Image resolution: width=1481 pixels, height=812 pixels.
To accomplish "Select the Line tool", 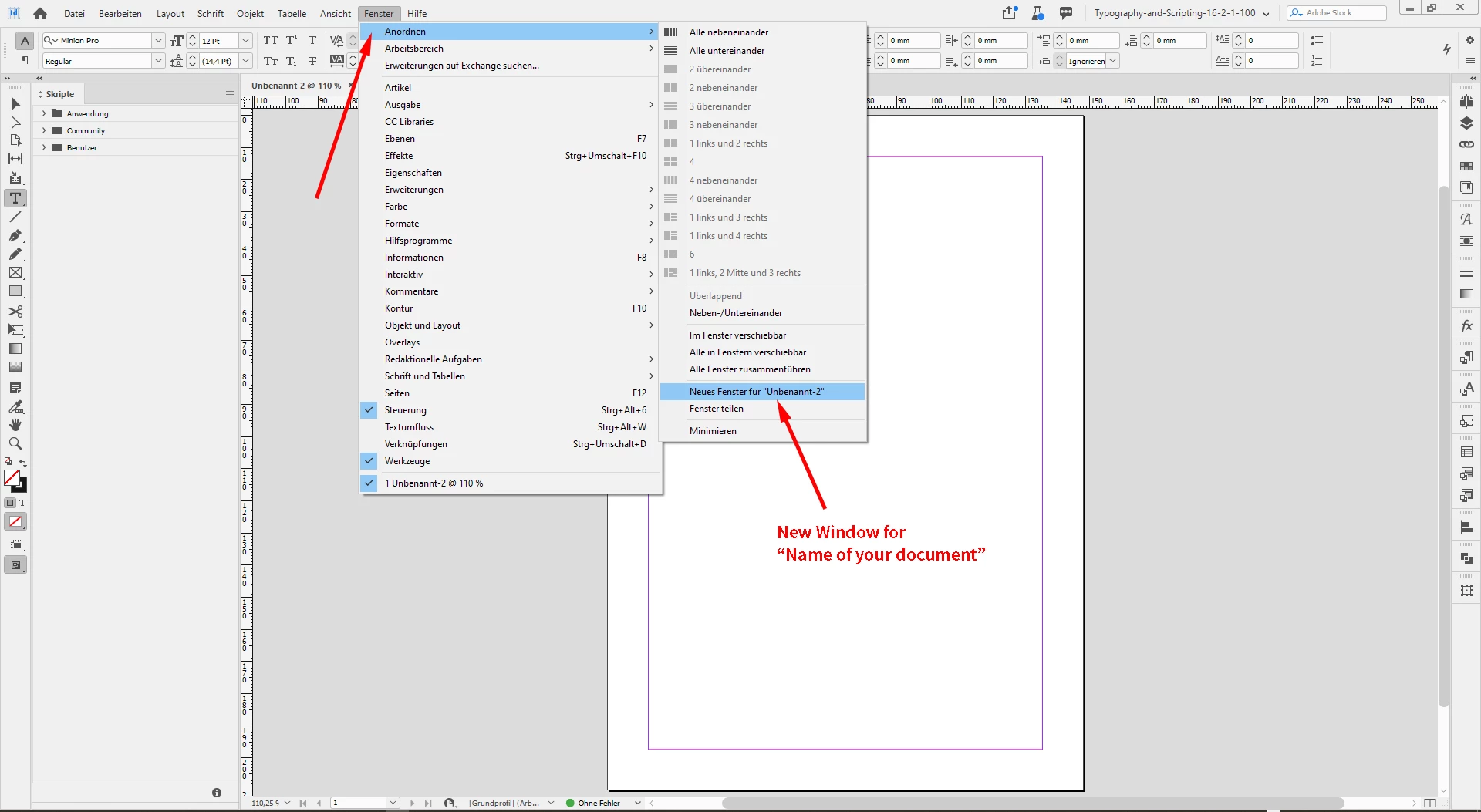I will pyautogui.click(x=15, y=217).
